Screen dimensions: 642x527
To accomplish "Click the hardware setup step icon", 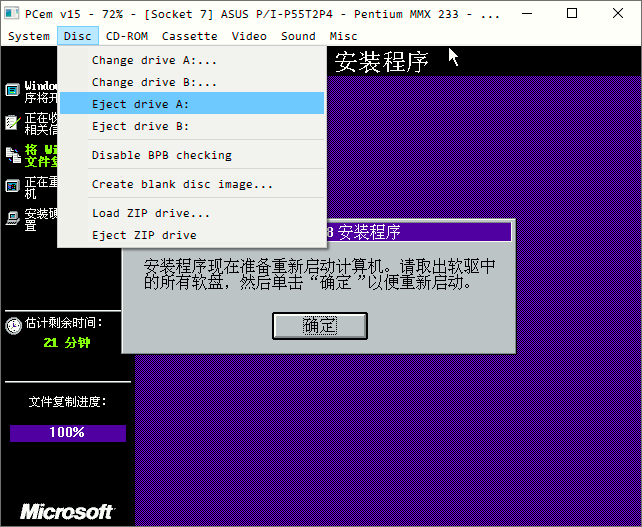I will [13, 217].
